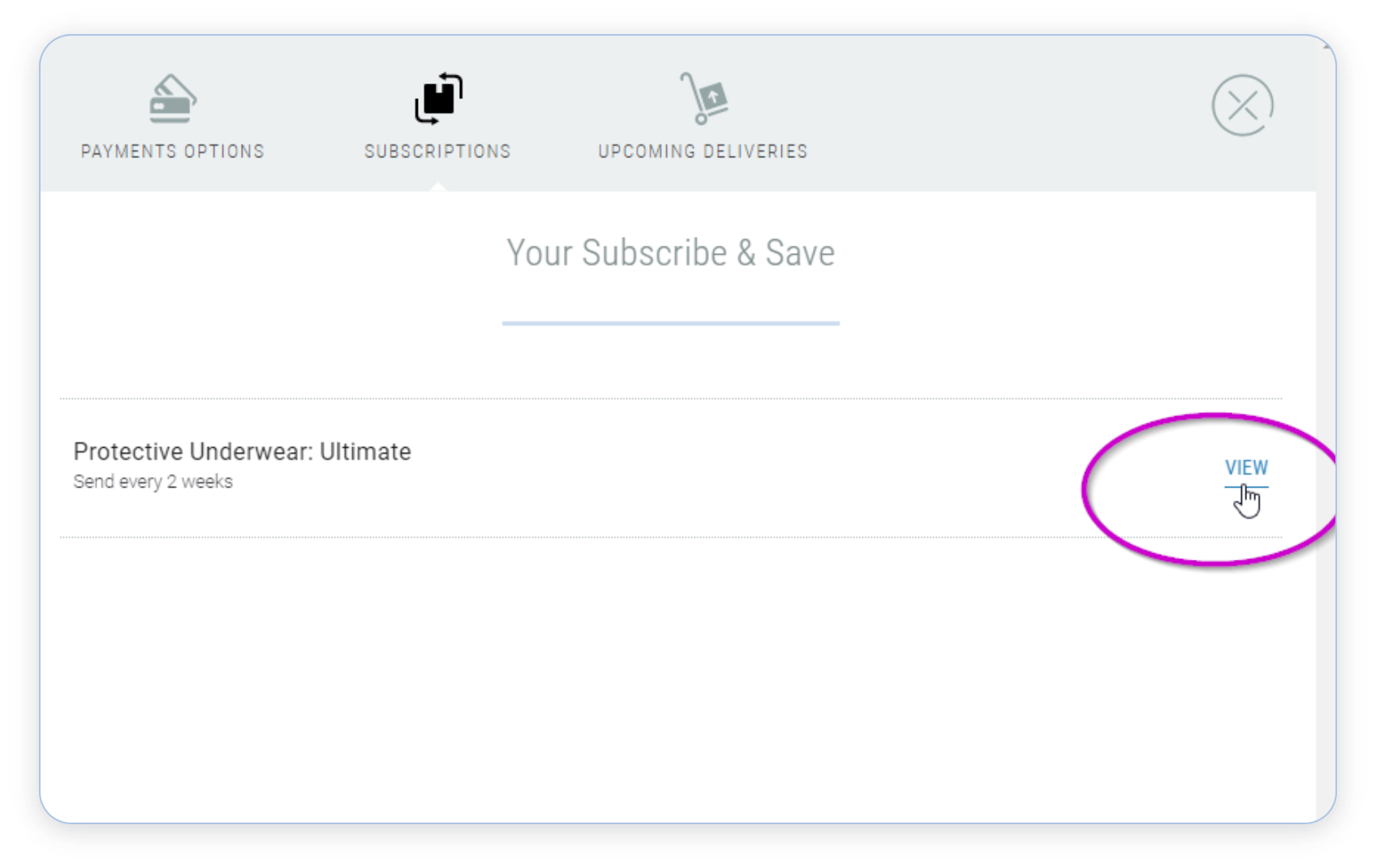Screen dimensions: 1376x868
Task: Click the Subscriptions recurring boxes icon
Action: pyautogui.click(x=438, y=99)
